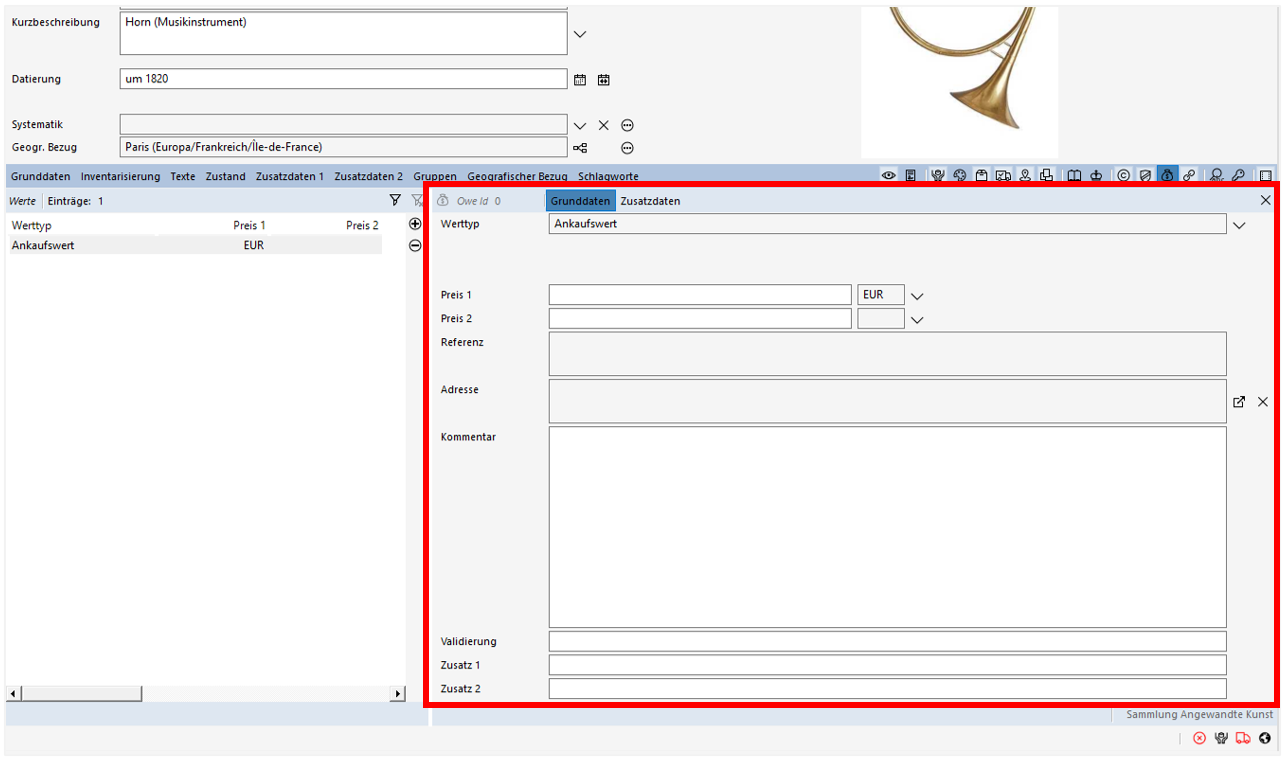Click the shield icon in toolbar
The height and width of the screenshot is (761, 1286).
1147,175
